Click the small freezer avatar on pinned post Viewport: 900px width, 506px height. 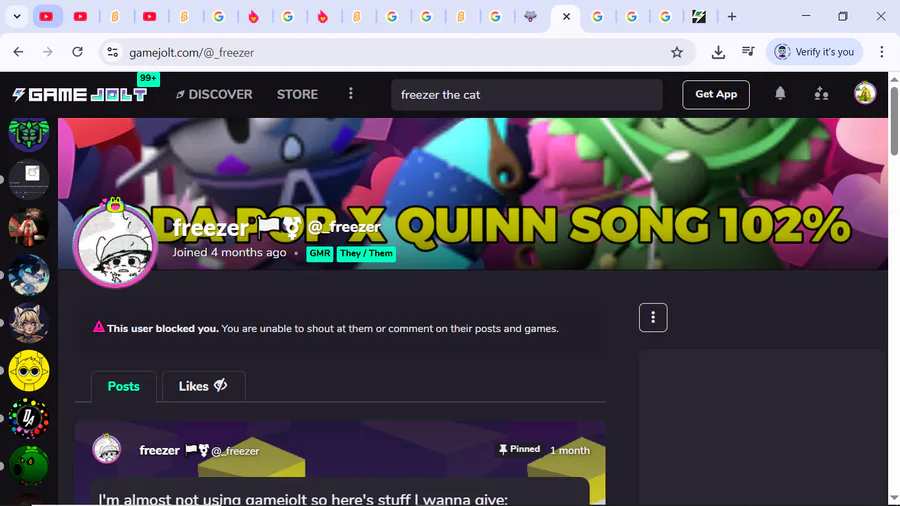[x=107, y=449]
